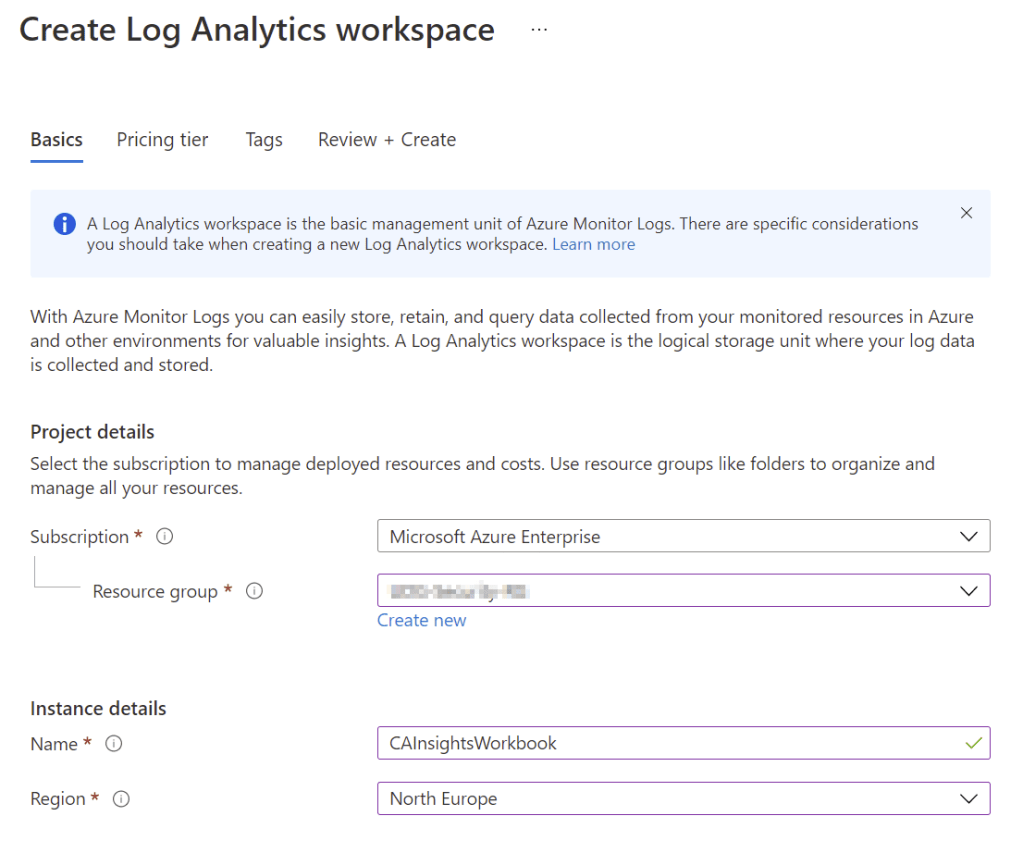Click the Project details section heading
Image resolution: width=1023 pixels, height=853 pixels.
pyautogui.click(x=92, y=432)
